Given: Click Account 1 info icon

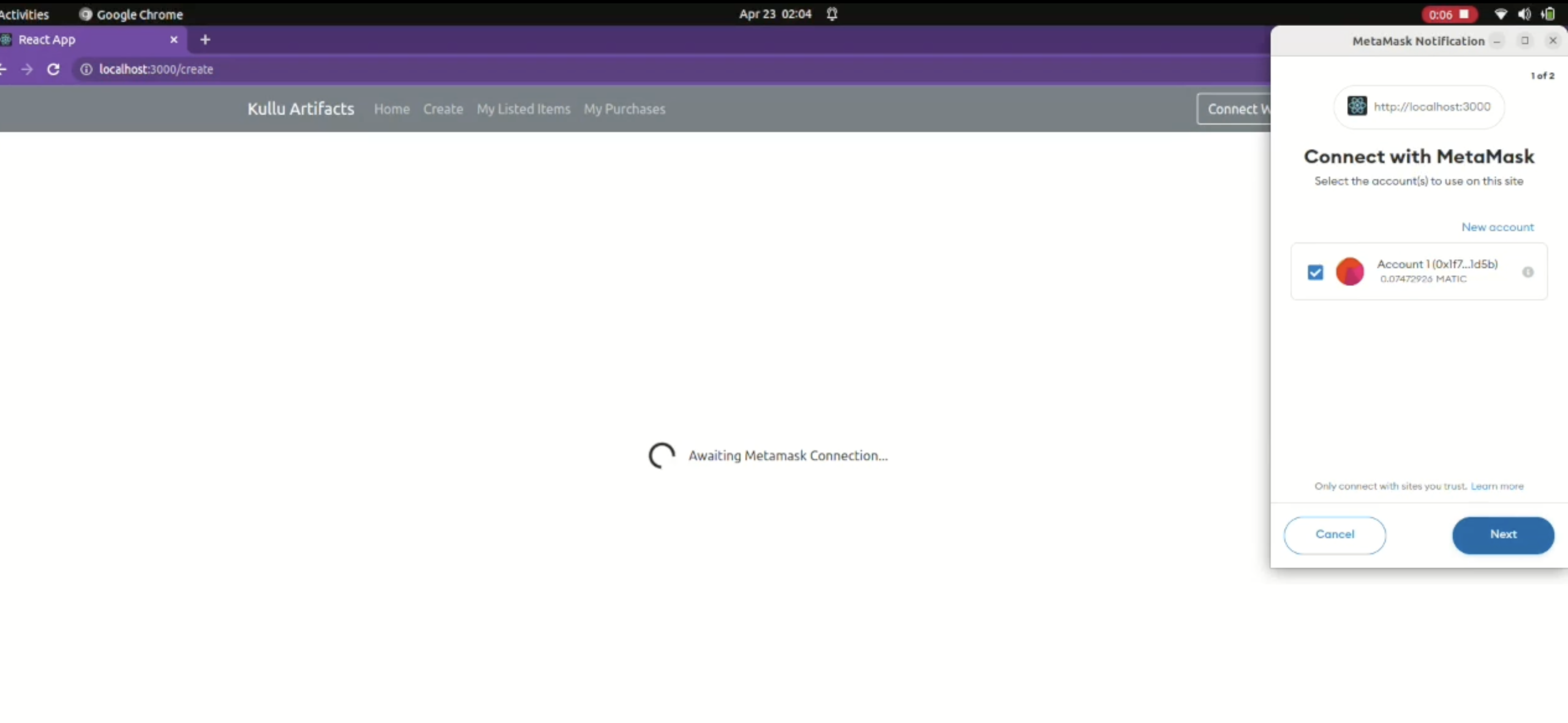Looking at the screenshot, I should pos(1527,272).
